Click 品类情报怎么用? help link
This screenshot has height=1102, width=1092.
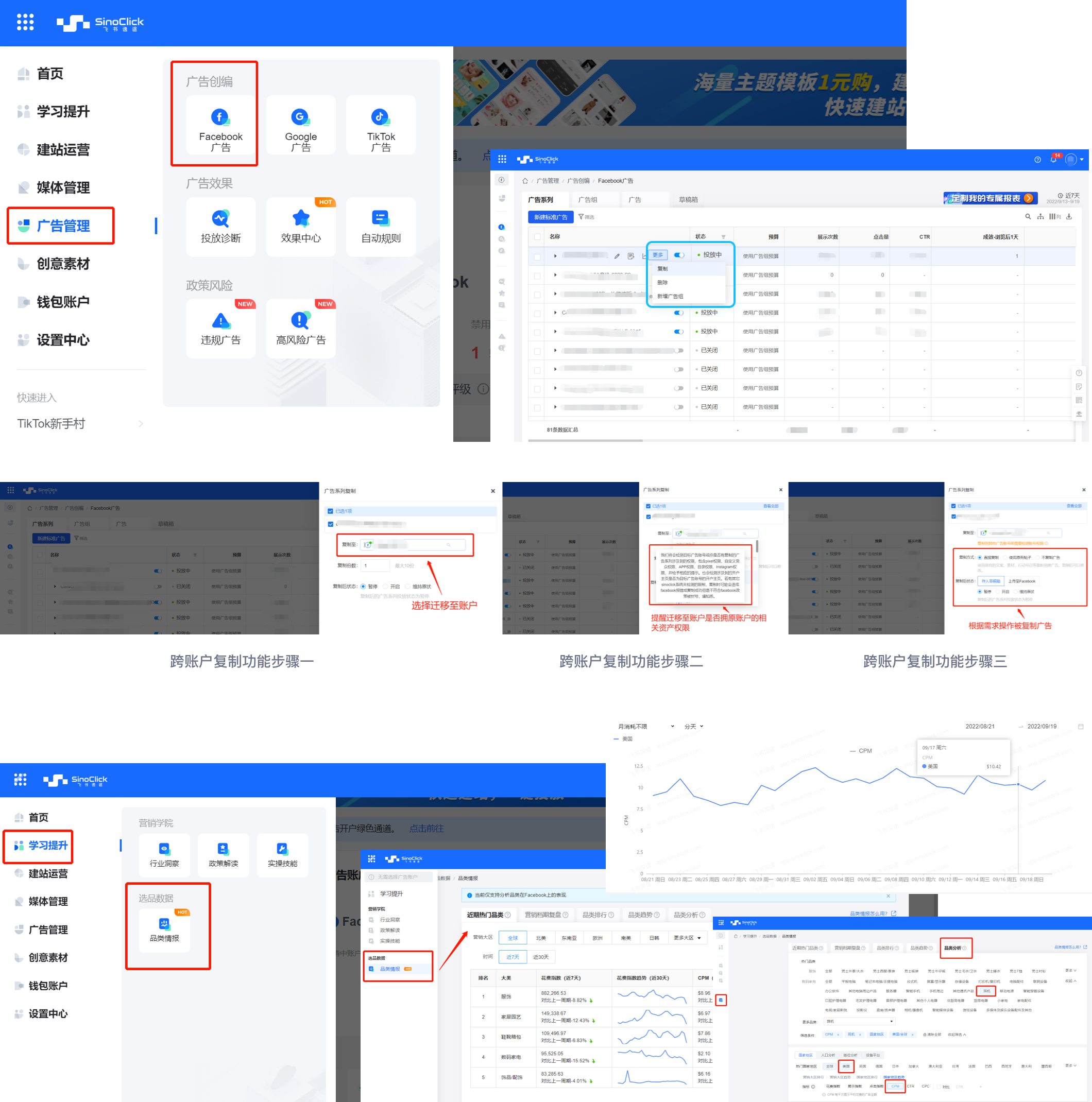873,913
